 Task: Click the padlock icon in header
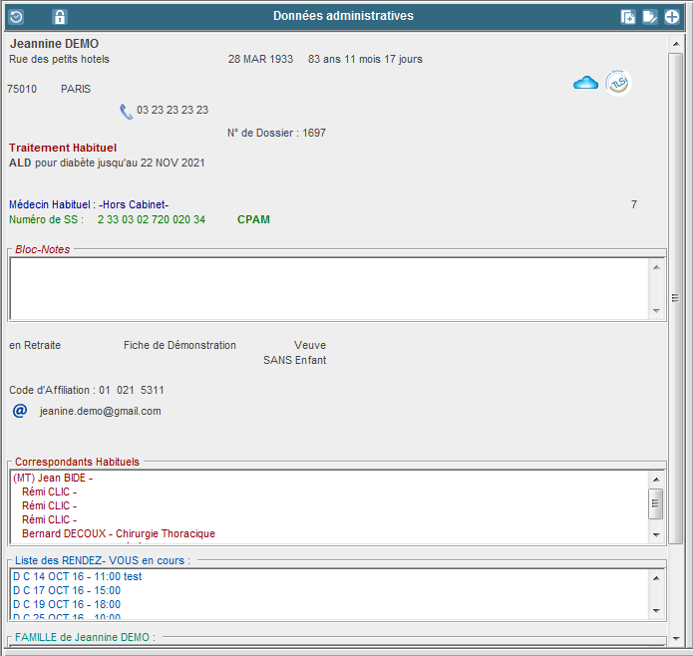[x=59, y=16]
